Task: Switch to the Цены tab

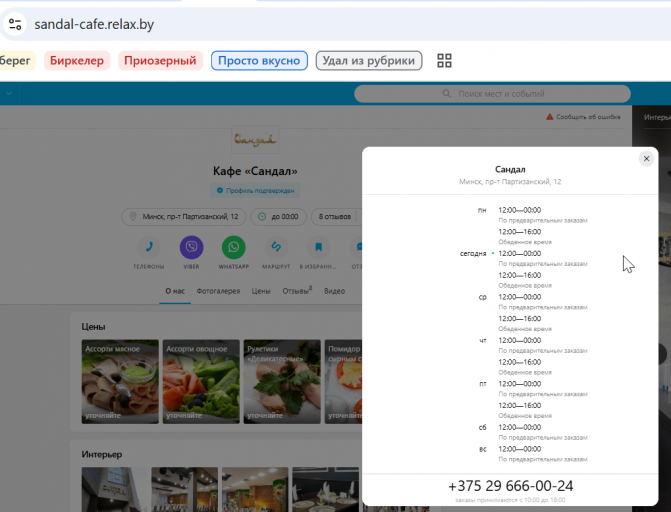Action: 261,291
